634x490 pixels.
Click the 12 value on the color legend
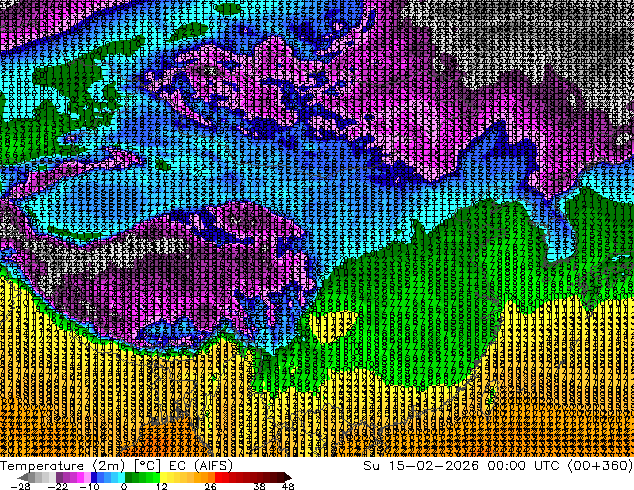pos(160,486)
